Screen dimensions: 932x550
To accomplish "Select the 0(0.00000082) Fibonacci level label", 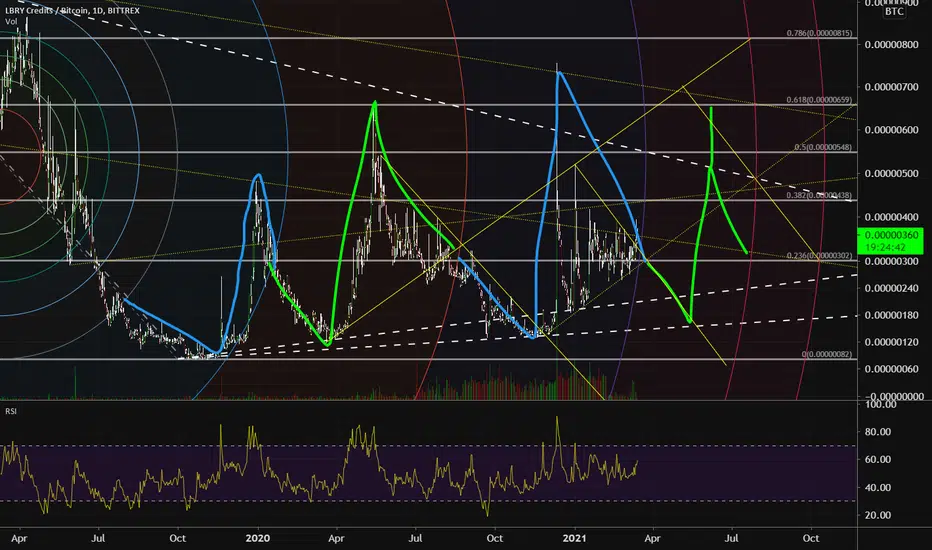I will point(827,354).
